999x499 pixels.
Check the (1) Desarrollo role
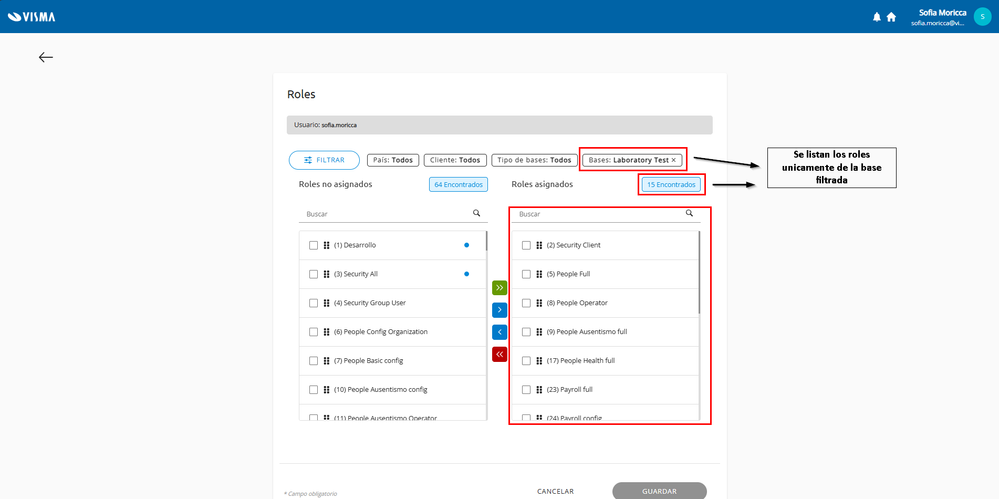point(313,245)
